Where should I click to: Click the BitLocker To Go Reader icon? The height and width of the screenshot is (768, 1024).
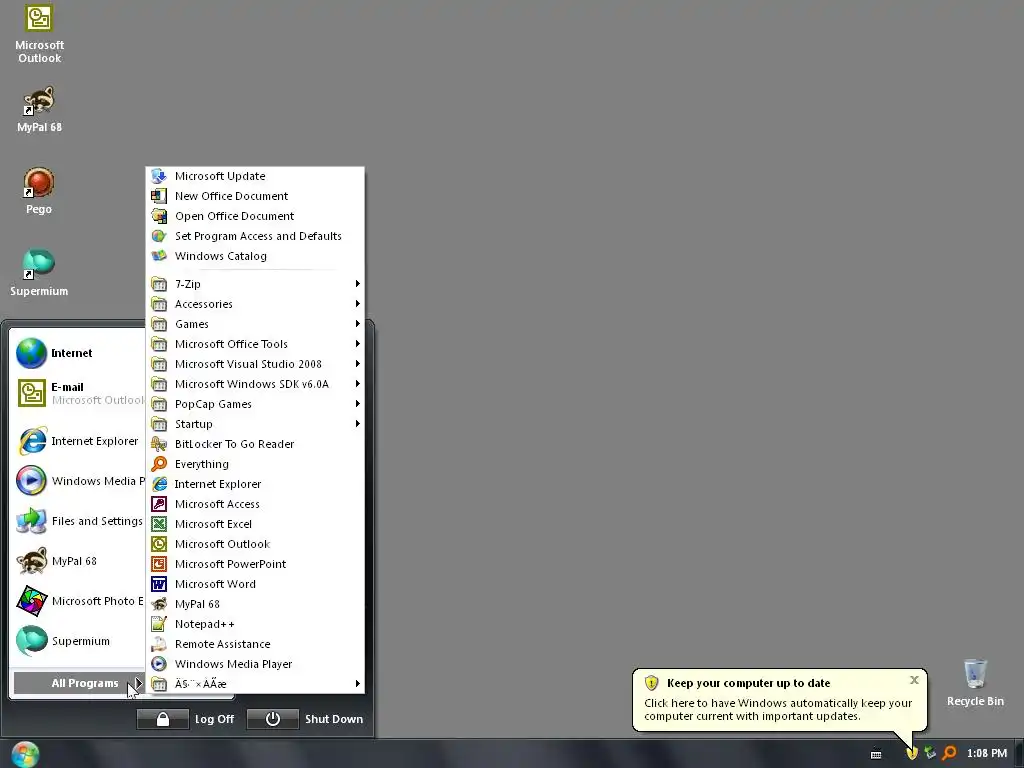coord(159,444)
